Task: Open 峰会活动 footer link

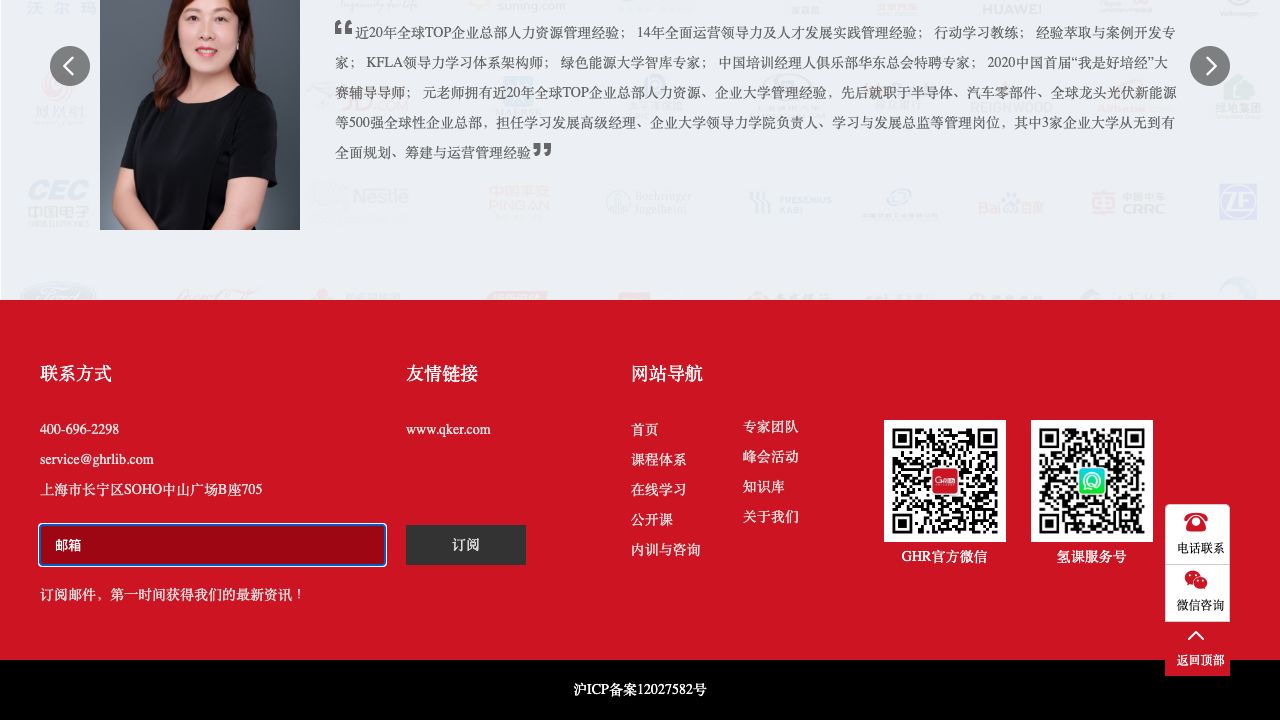Action: [x=770, y=457]
